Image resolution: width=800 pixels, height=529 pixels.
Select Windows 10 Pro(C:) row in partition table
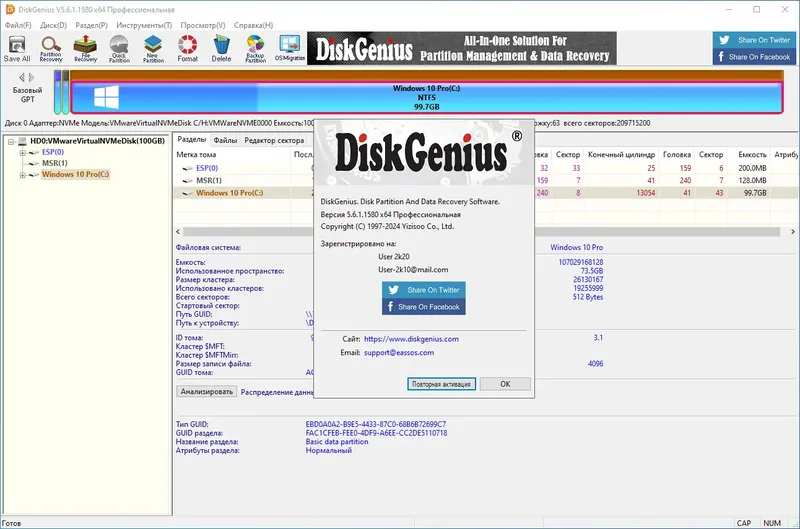[230, 193]
